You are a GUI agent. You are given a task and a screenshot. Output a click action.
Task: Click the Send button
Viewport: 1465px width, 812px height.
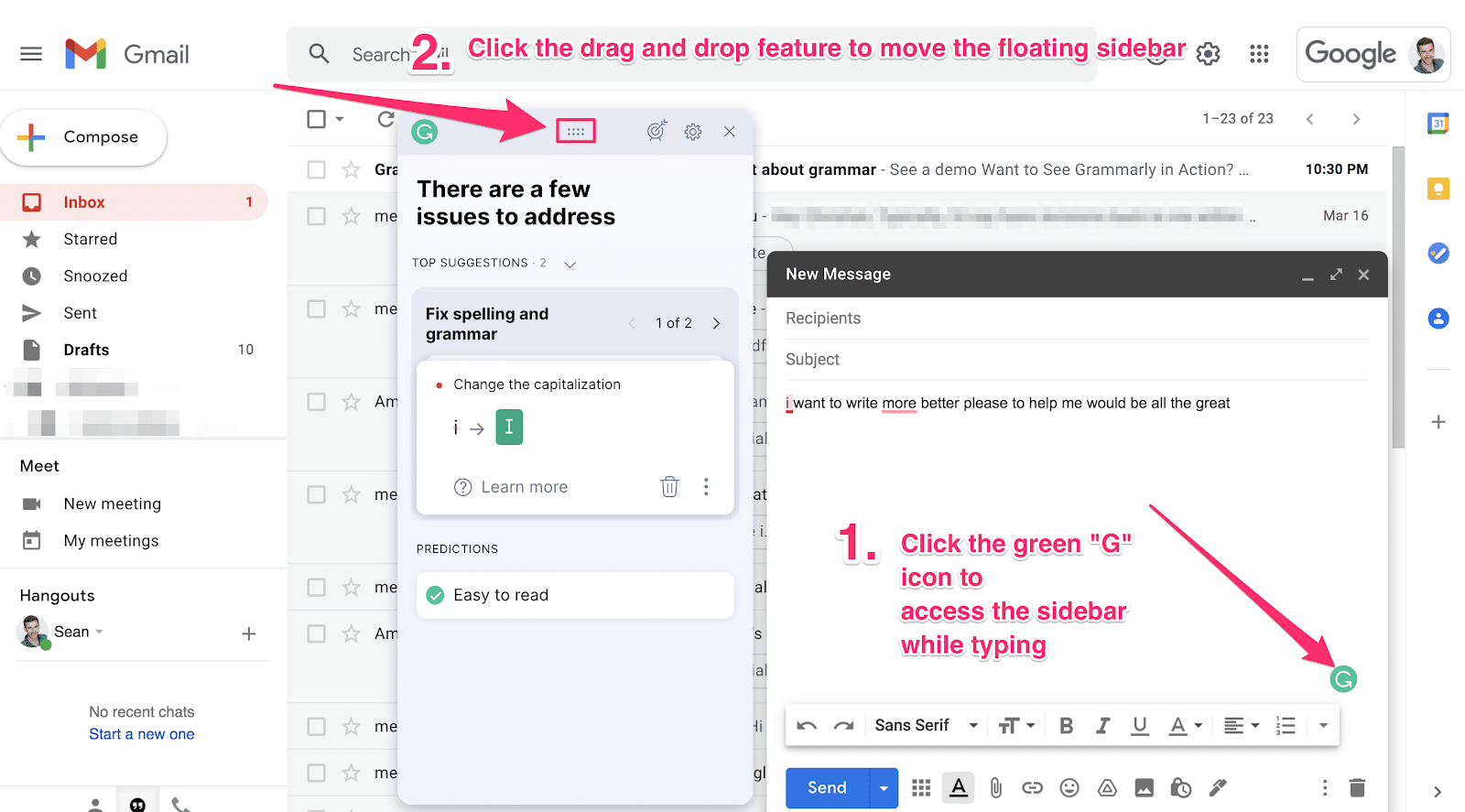point(828,788)
